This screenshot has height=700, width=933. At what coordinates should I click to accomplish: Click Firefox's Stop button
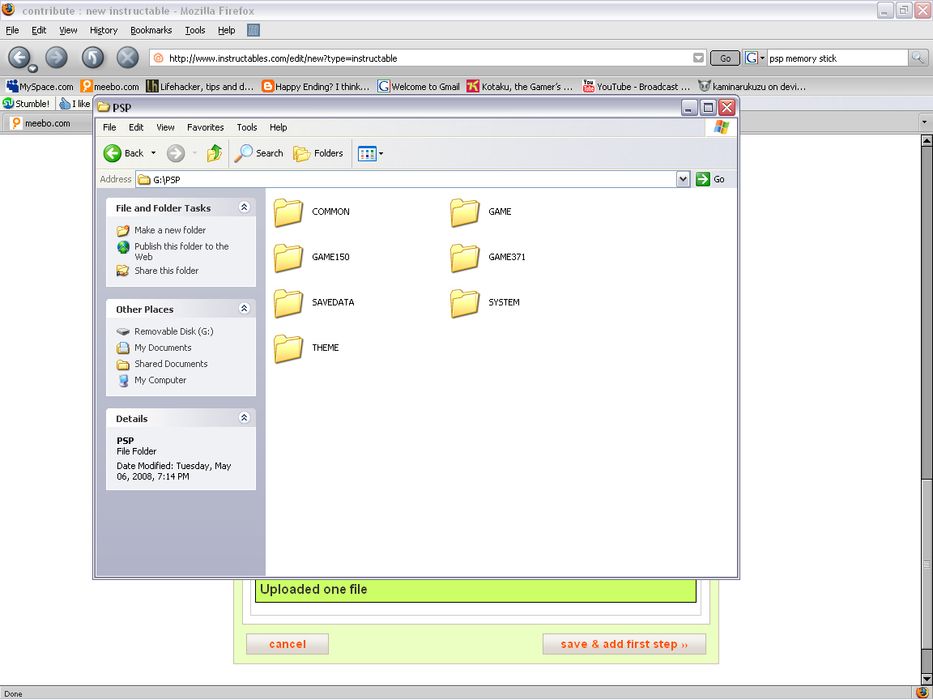click(127, 58)
